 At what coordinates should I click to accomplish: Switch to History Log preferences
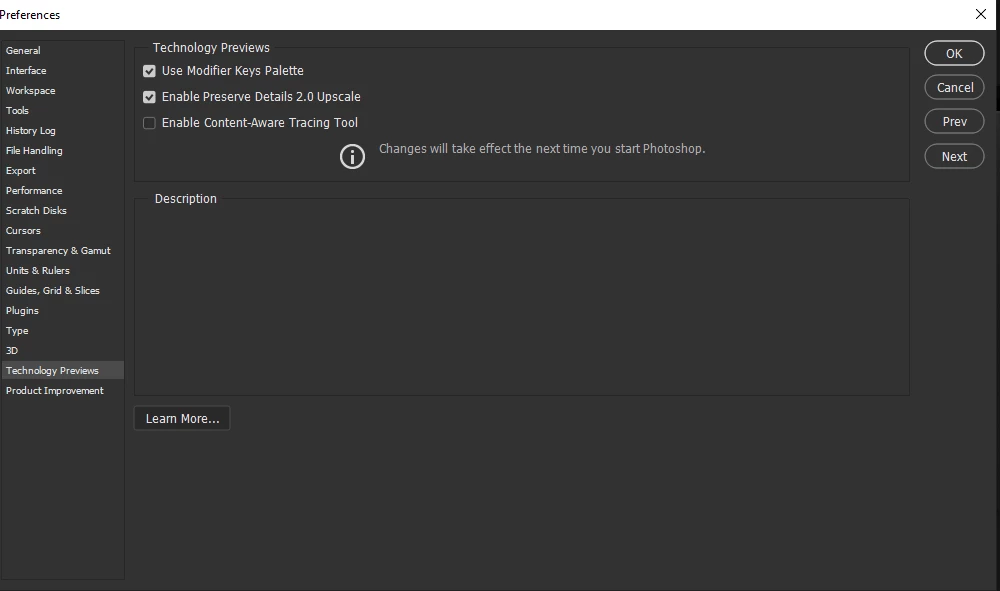tap(62, 131)
